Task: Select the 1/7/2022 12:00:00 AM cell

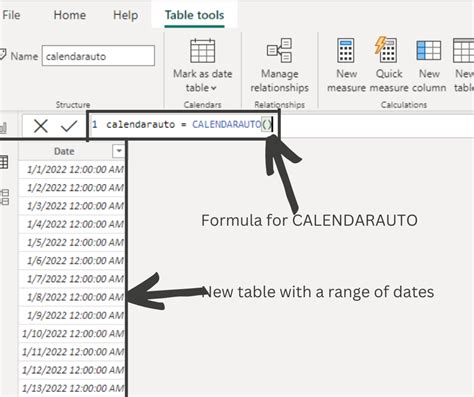Action: click(x=72, y=279)
